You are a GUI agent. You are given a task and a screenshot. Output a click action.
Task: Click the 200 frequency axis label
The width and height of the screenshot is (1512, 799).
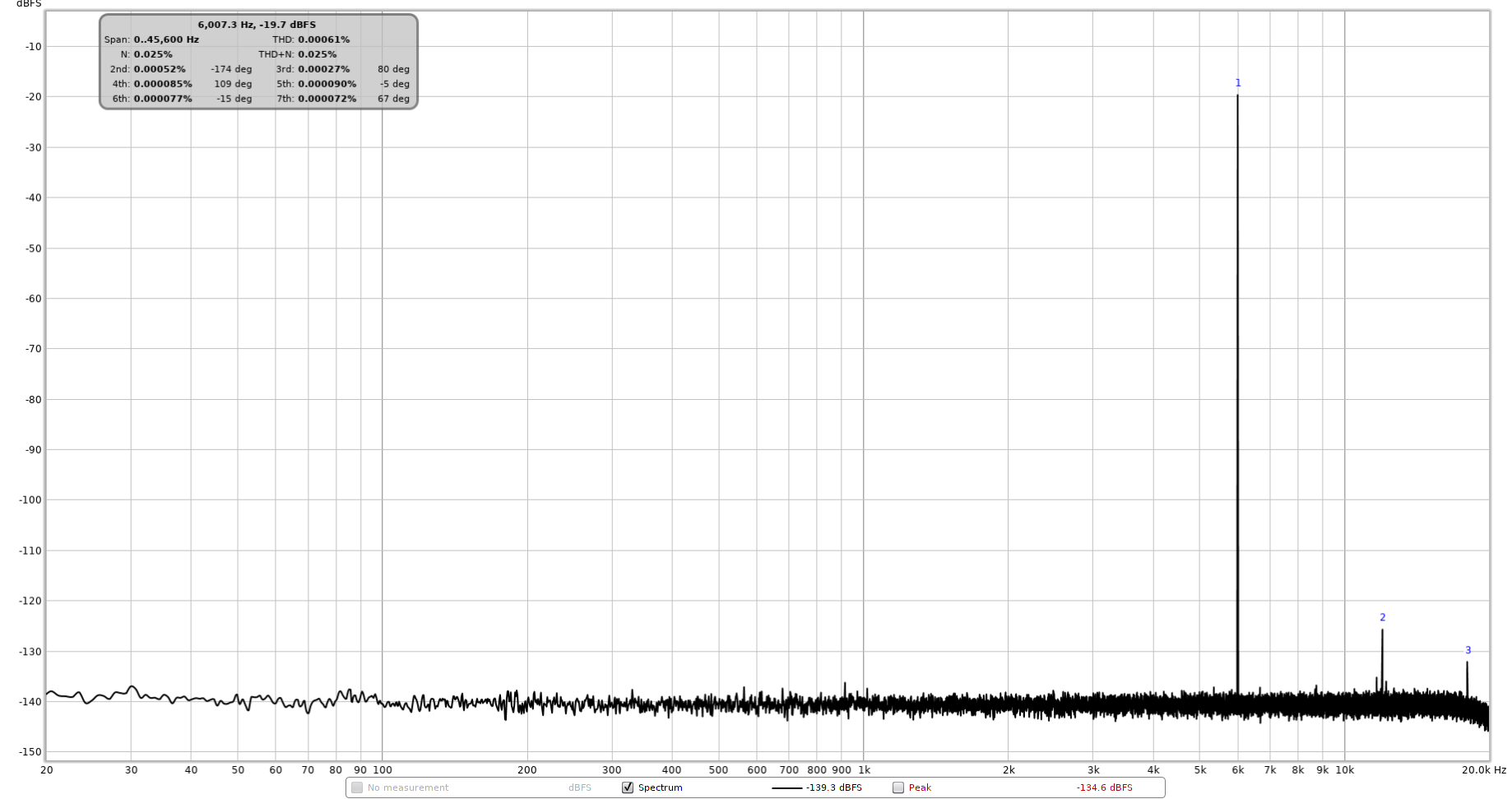[x=527, y=770]
